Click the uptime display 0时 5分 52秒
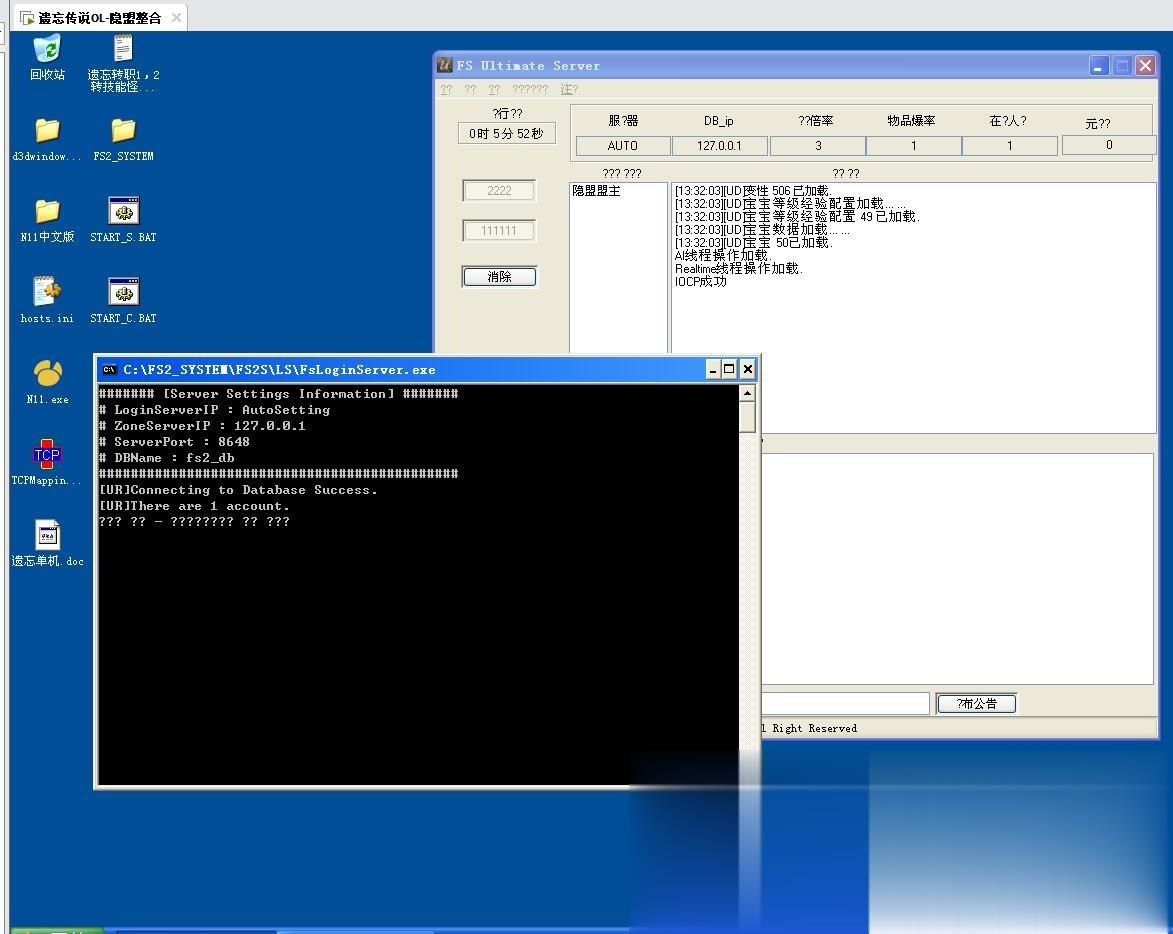The width and height of the screenshot is (1173, 934). [x=506, y=133]
